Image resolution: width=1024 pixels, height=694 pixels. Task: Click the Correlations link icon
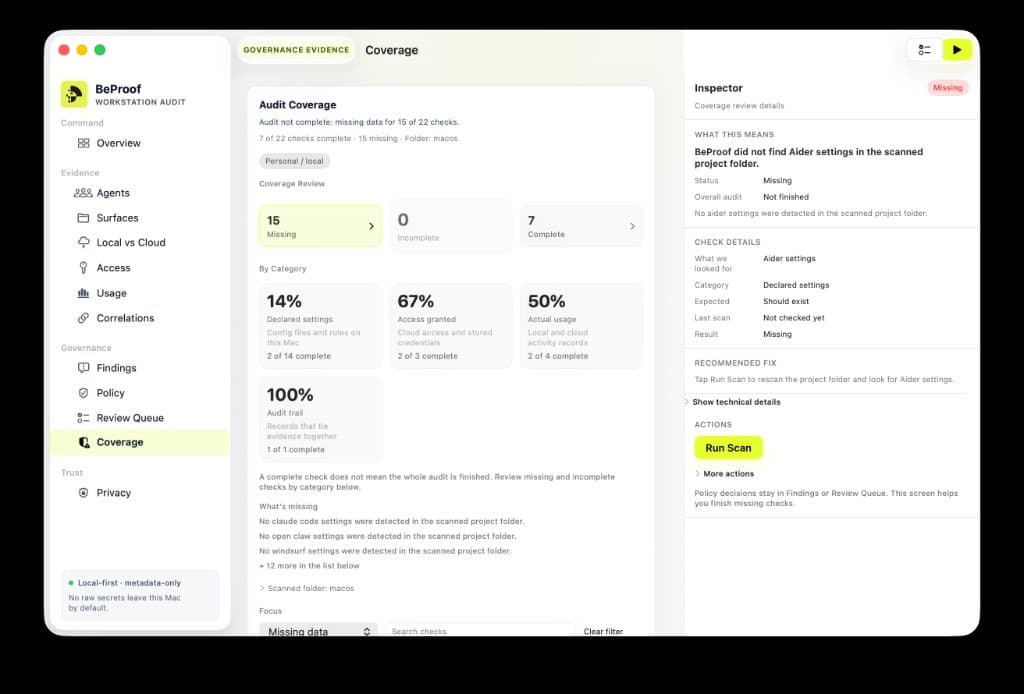[x=84, y=318]
